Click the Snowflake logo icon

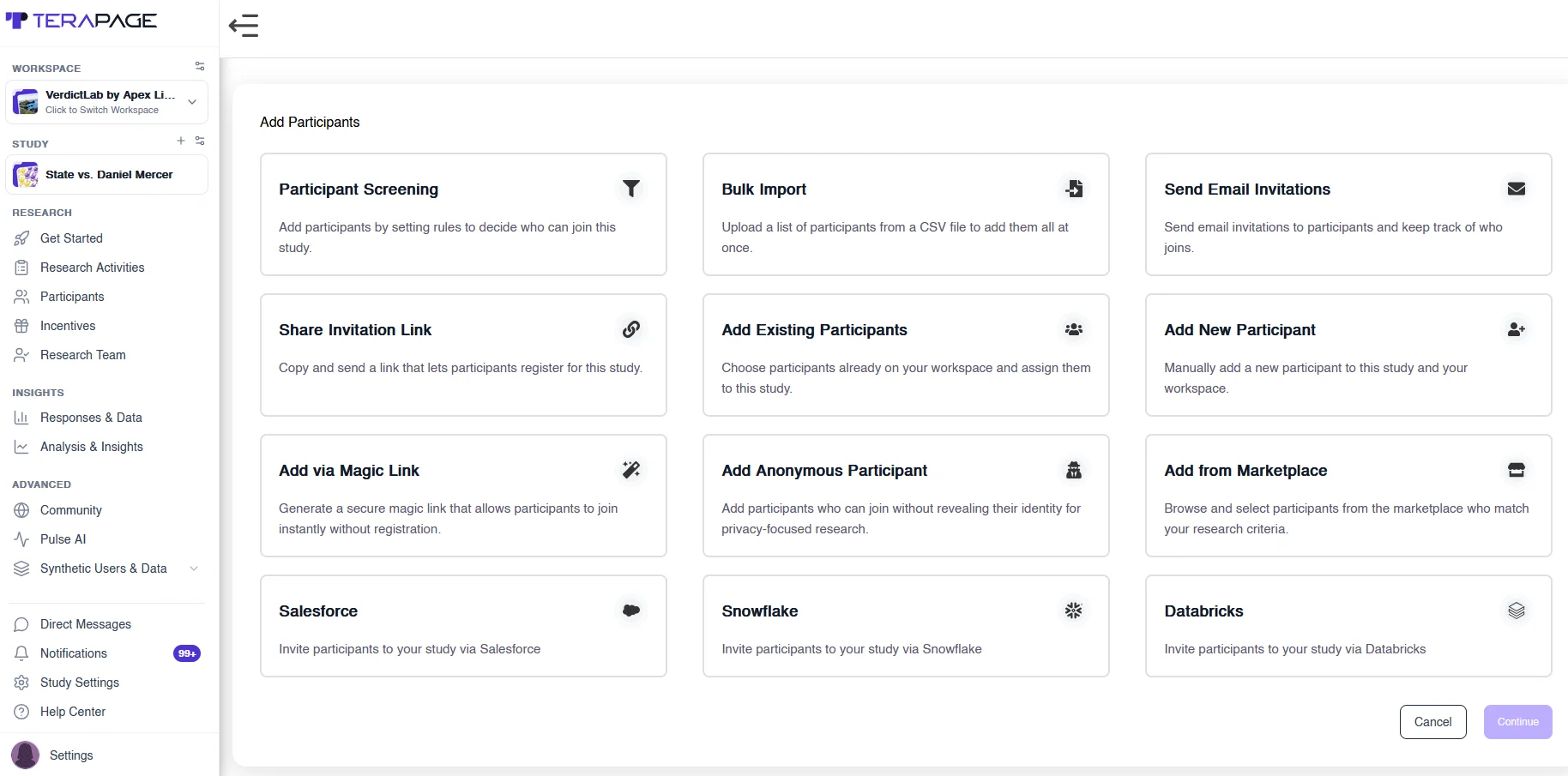pos(1074,611)
